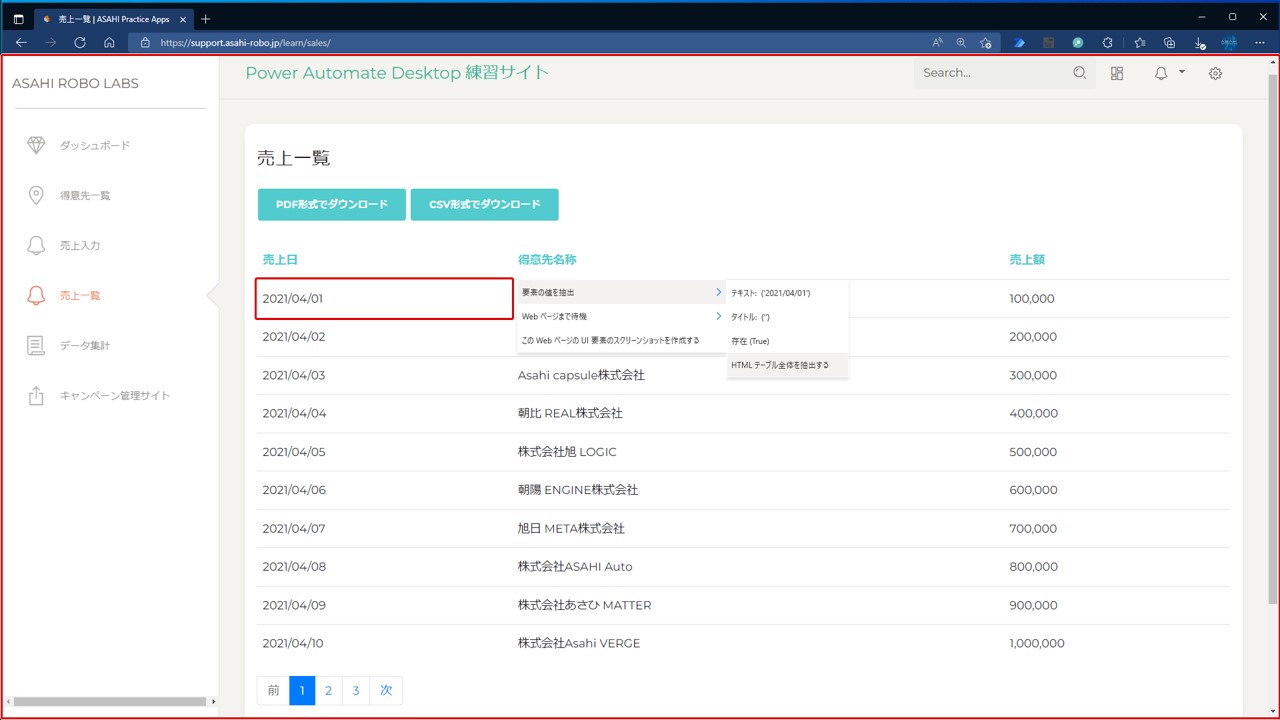Select タイトル: ('') submenu entry
Viewport: 1280px width, 720px height.
tap(787, 317)
